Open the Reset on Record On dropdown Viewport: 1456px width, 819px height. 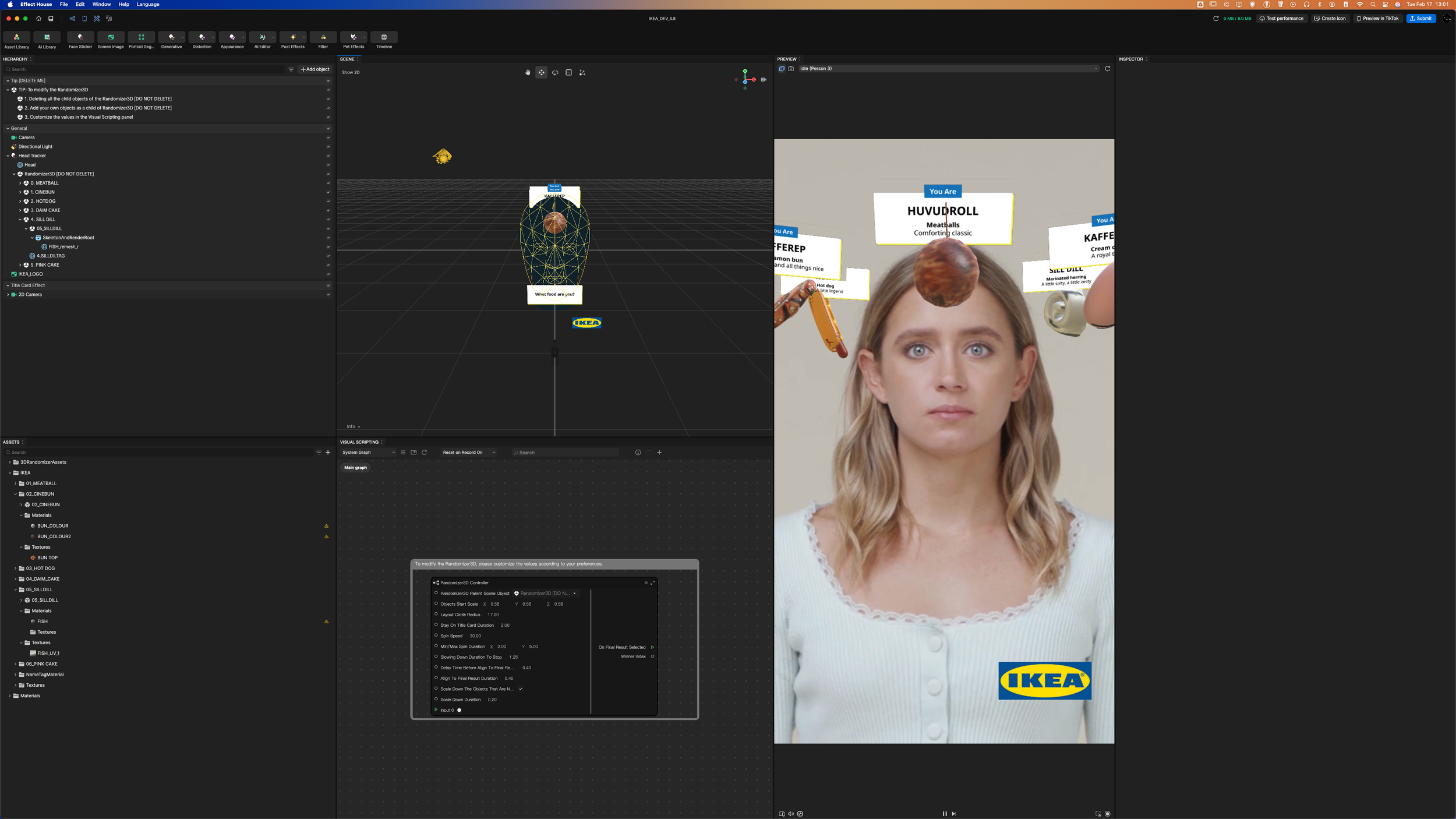[x=469, y=453]
